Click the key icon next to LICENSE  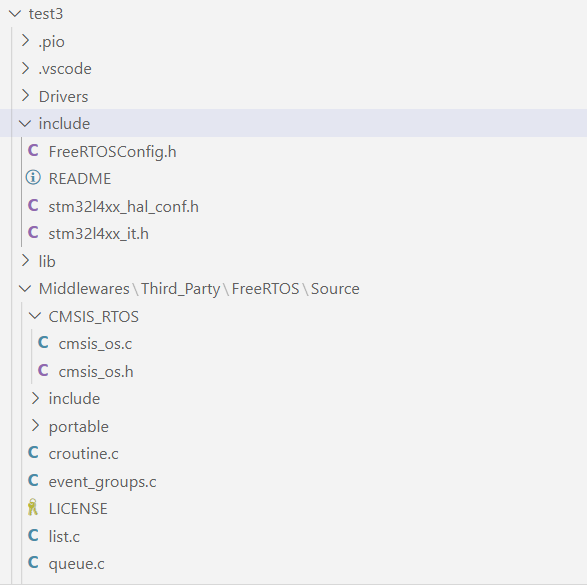[x=33, y=508]
